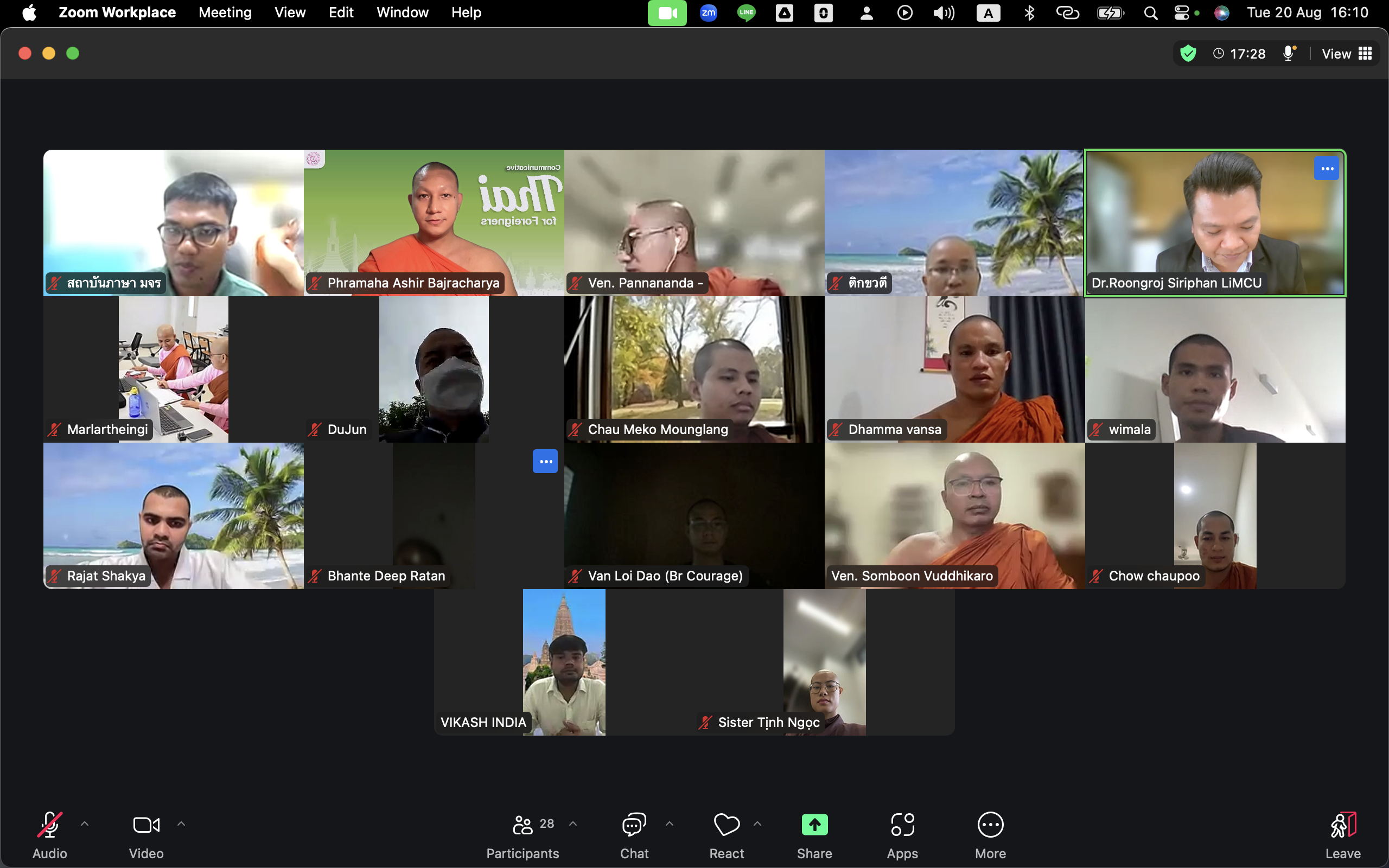Open the Window menu in menu bar
The width and height of the screenshot is (1389, 868).
click(402, 12)
